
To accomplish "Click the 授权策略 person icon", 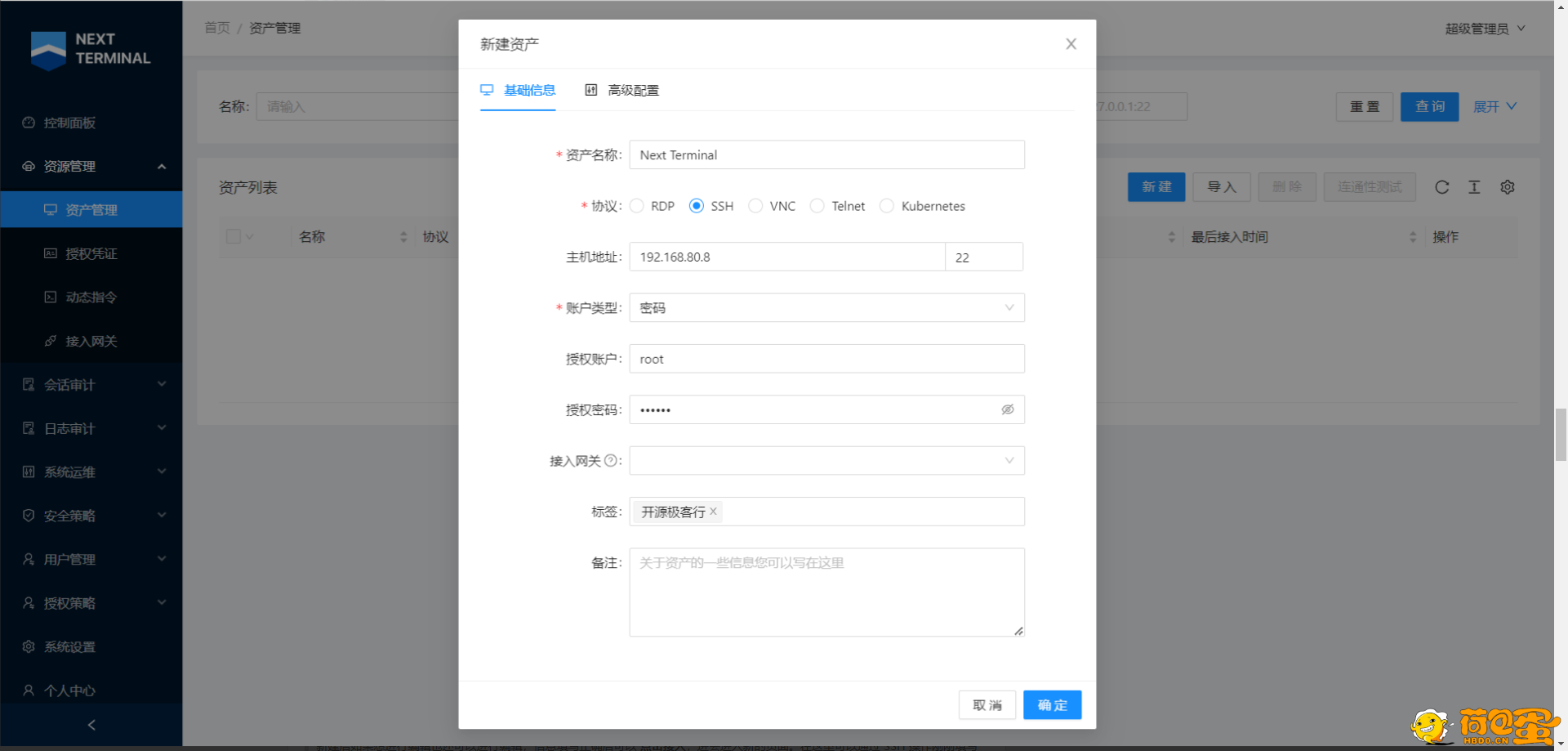I will (x=29, y=603).
